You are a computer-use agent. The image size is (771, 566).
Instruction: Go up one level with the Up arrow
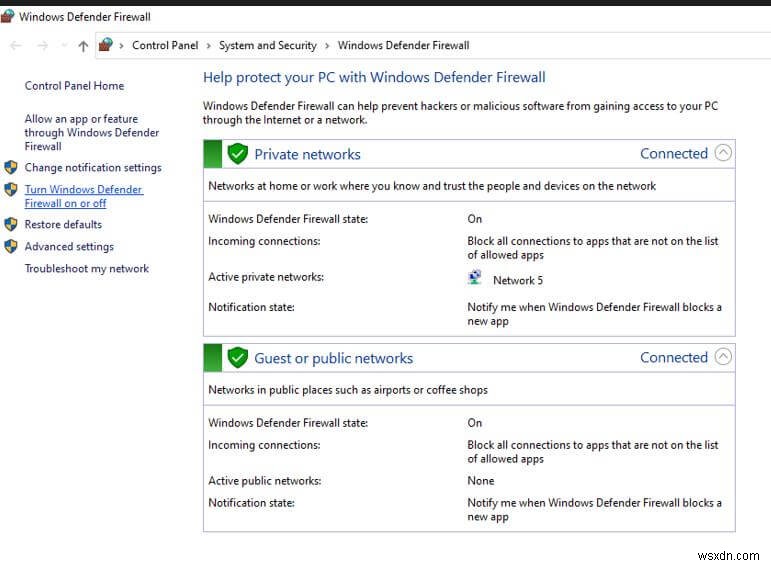tap(83, 46)
